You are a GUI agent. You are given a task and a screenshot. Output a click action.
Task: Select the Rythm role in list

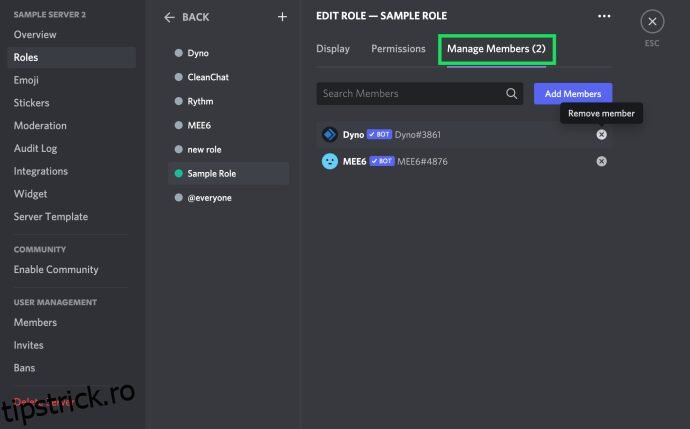click(200, 101)
